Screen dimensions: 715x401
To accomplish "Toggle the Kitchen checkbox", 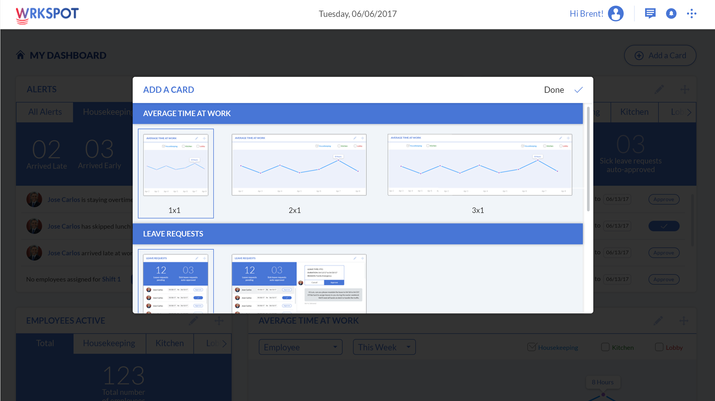I will [x=605, y=347].
